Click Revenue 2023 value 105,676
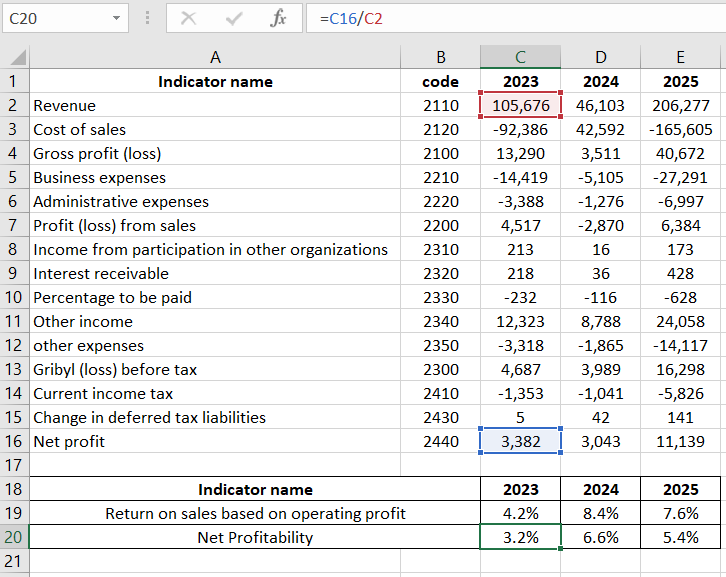The width and height of the screenshot is (726, 577). click(520, 105)
